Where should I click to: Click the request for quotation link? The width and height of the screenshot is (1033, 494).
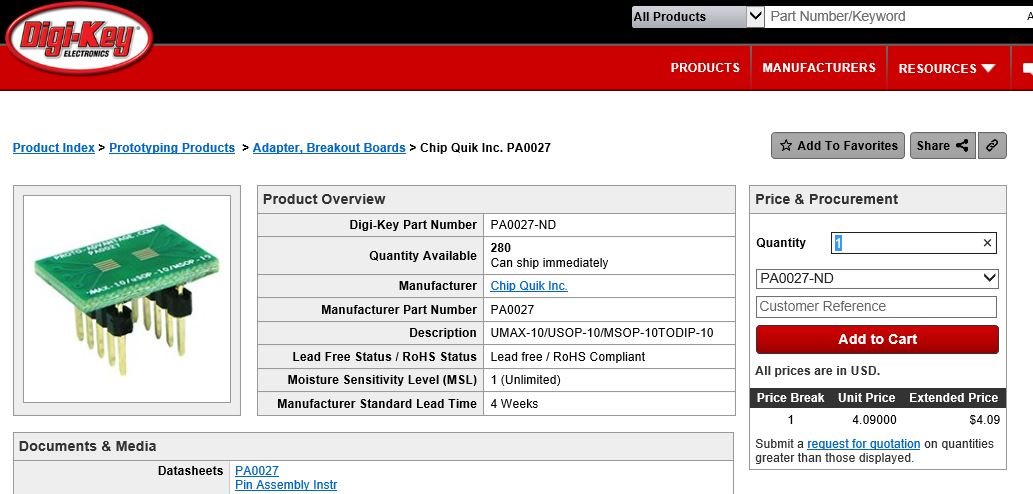coord(864,444)
